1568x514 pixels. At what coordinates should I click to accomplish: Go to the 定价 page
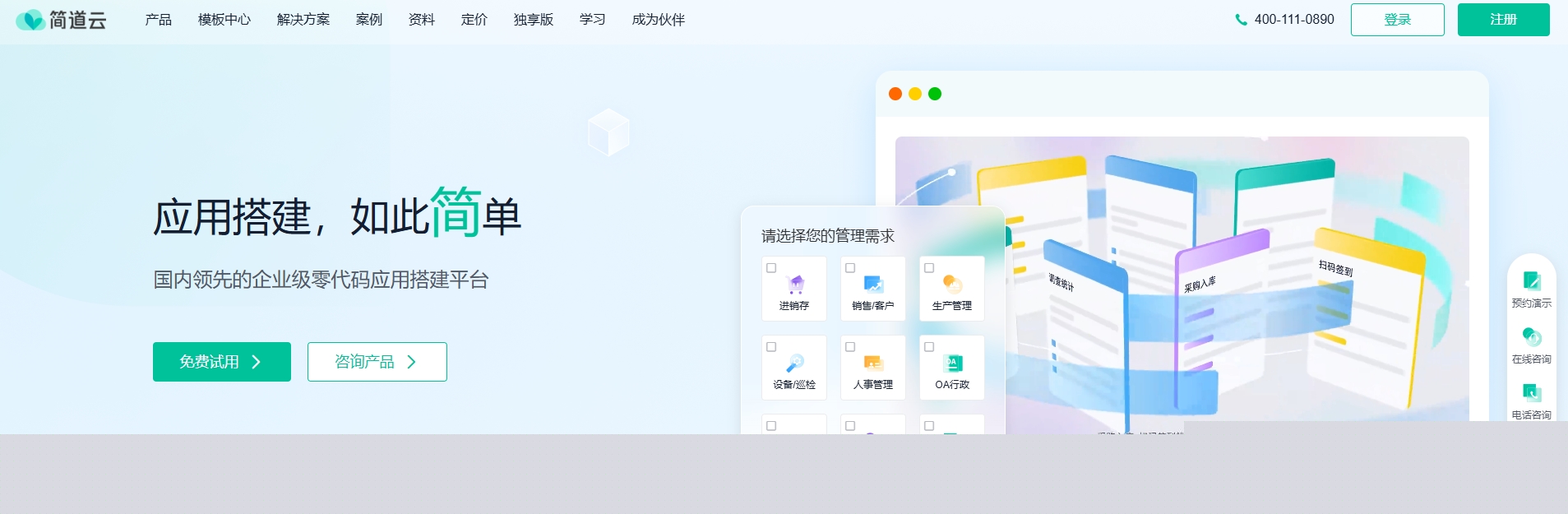click(x=474, y=20)
